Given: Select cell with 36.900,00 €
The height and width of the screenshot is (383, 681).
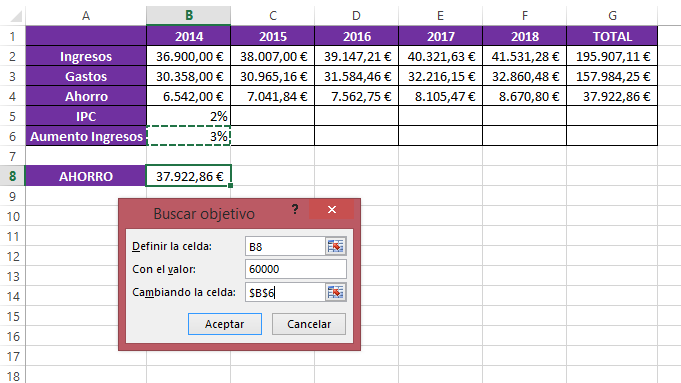Looking at the screenshot, I should click(188, 56).
